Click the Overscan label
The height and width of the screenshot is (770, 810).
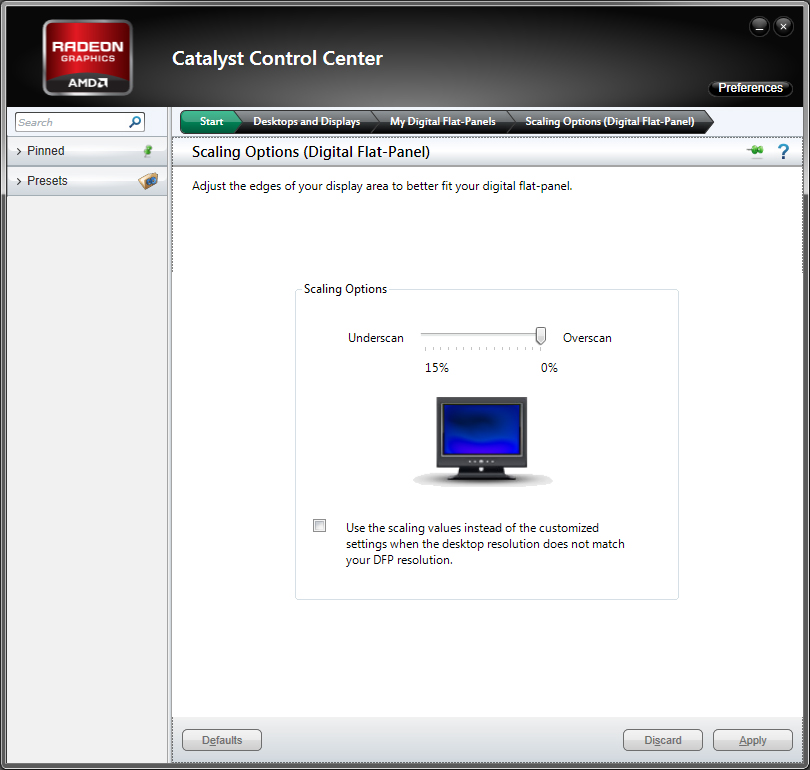[587, 338]
